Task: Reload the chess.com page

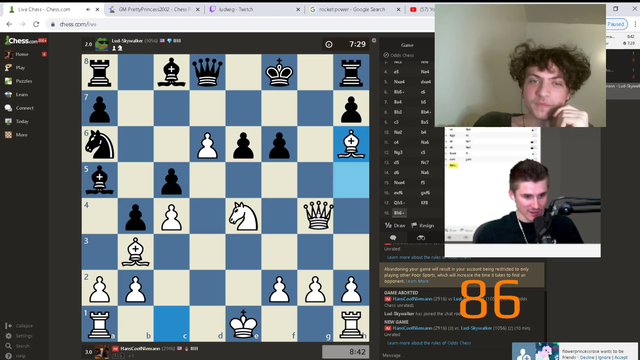Action: click(36, 24)
